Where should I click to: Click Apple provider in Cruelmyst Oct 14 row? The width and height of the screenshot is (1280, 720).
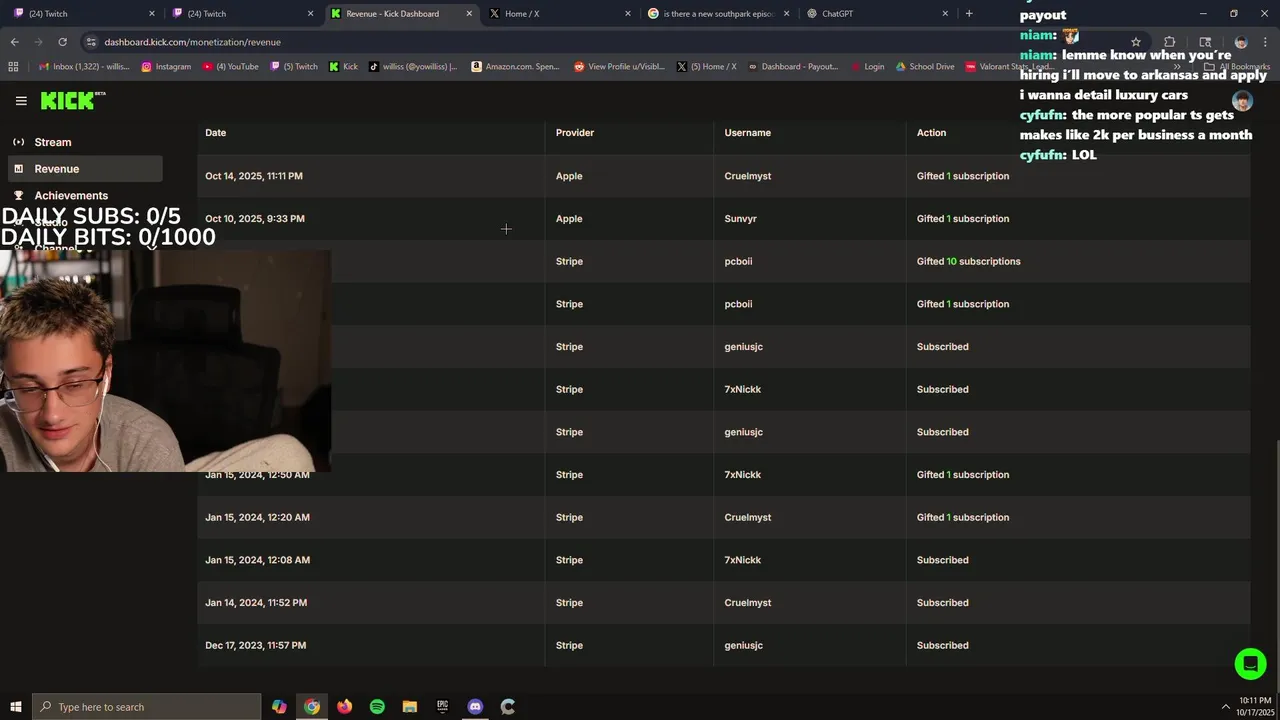(569, 176)
